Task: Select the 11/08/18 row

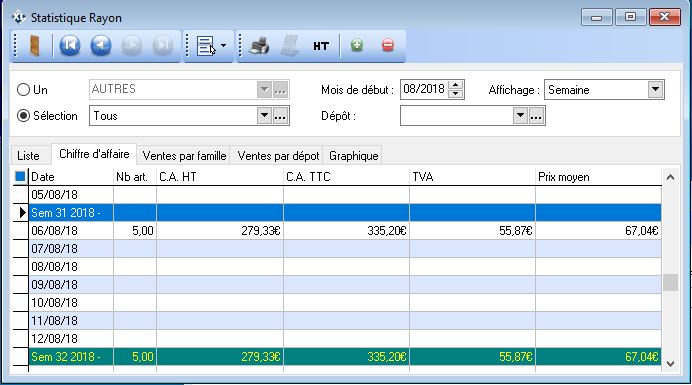Action: point(345,321)
